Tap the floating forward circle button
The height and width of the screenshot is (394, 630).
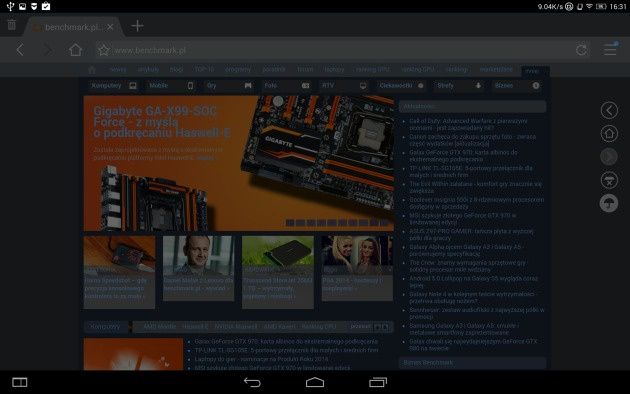point(609,157)
